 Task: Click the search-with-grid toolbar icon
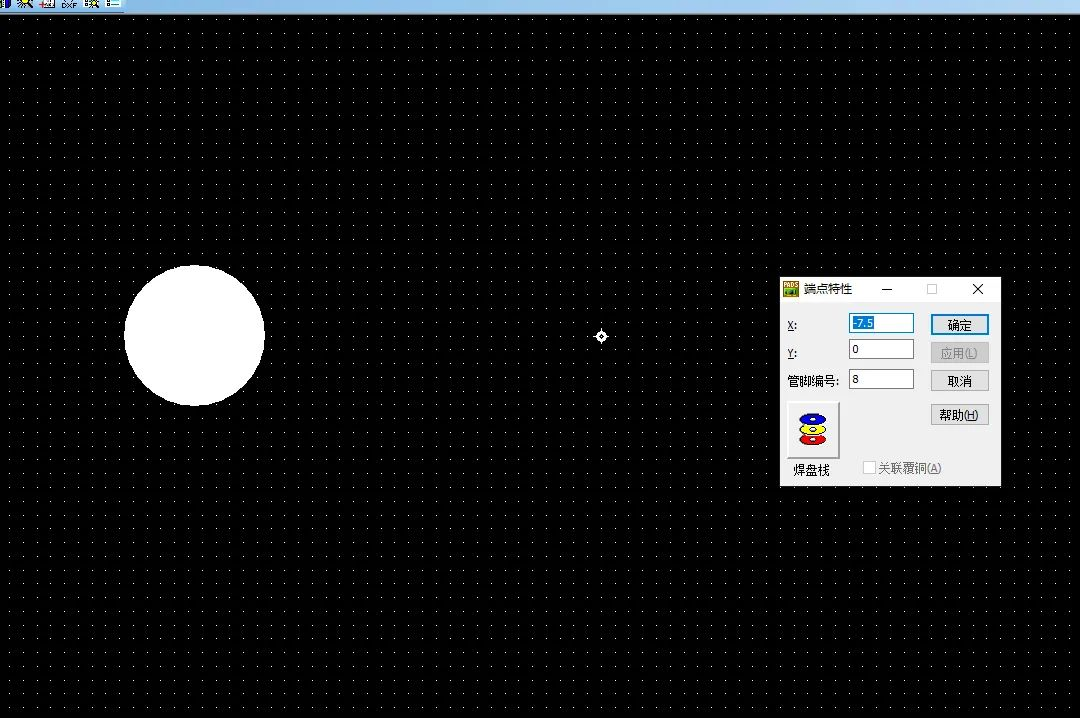click(91, 4)
